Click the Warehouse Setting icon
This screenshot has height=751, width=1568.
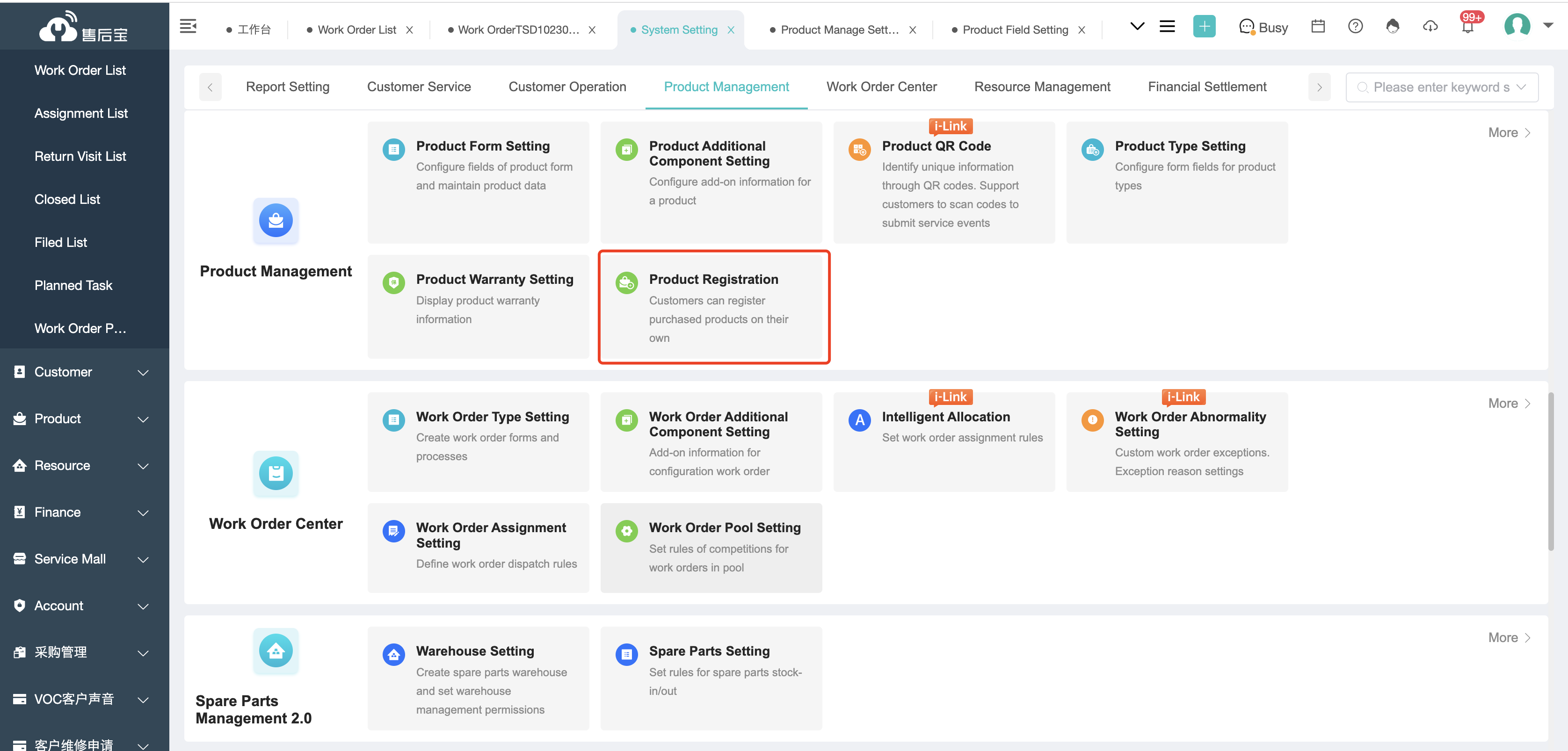[x=393, y=654]
